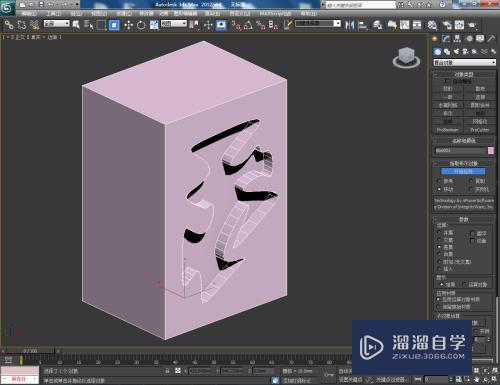500x385 pixels.
Task: Click the 图形合并 (ShapeMerge) button
Action: pyautogui.click(x=480, y=105)
